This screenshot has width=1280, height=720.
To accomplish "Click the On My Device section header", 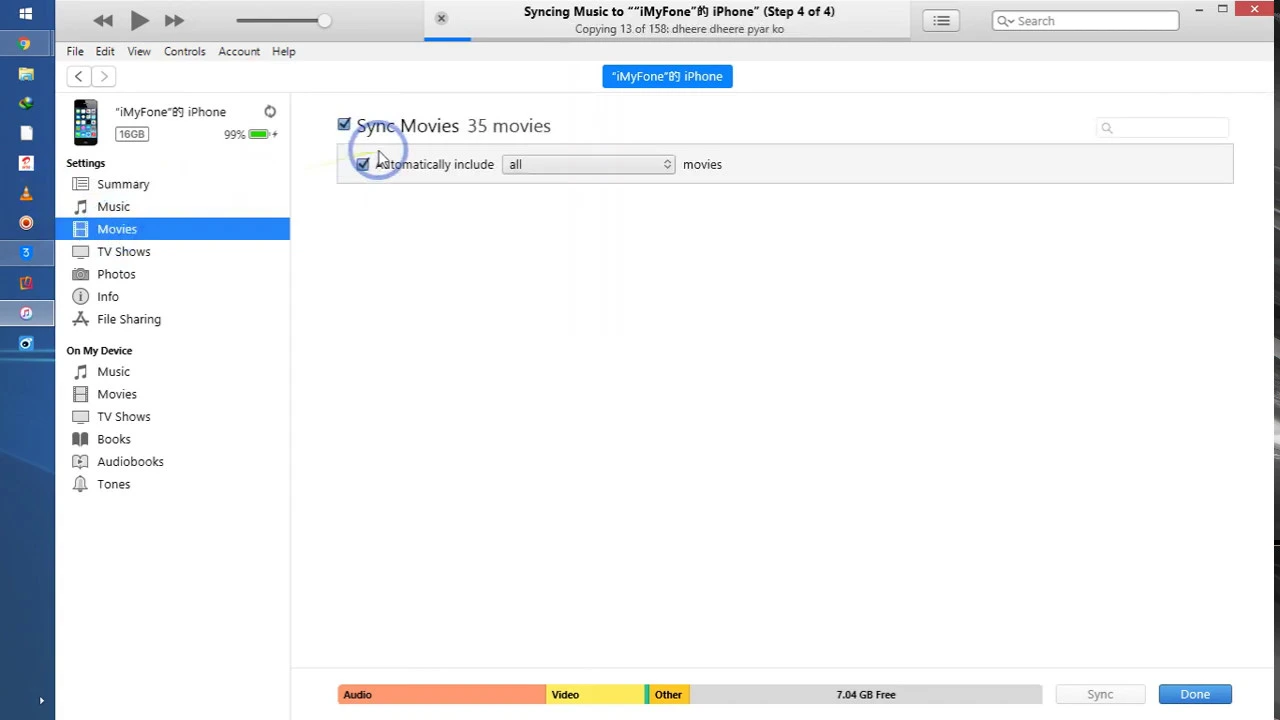I will (99, 350).
